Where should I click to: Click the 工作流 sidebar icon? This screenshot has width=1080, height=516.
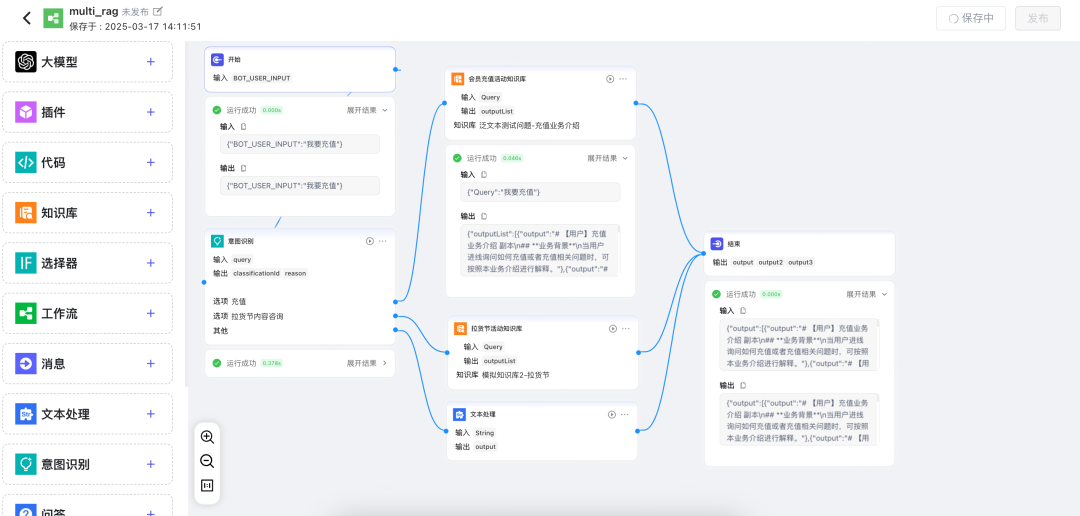tap(26, 313)
